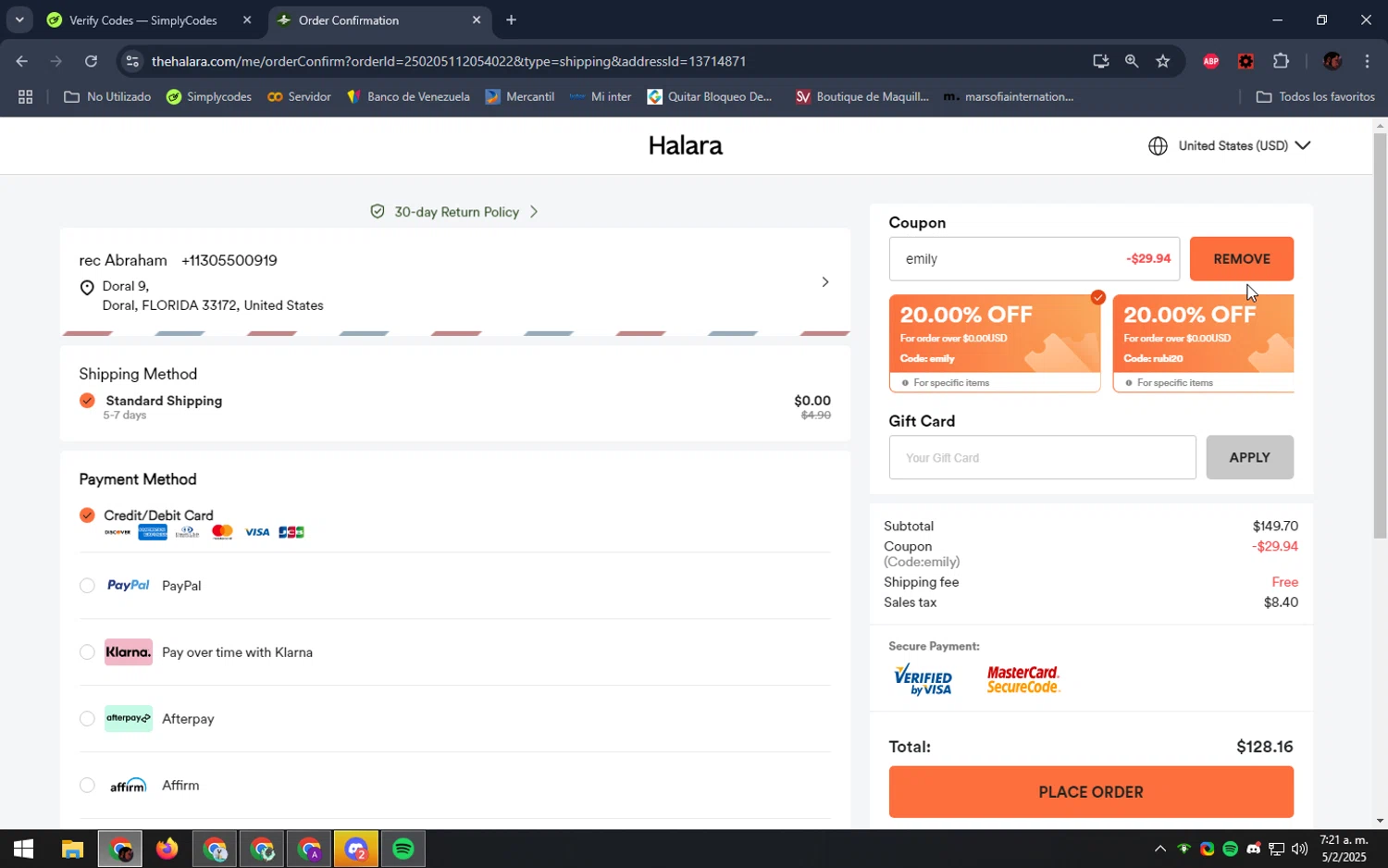The height and width of the screenshot is (868, 1388).
Task: Click the Verified by Visa logo
Action: click(x=923, y=680)
